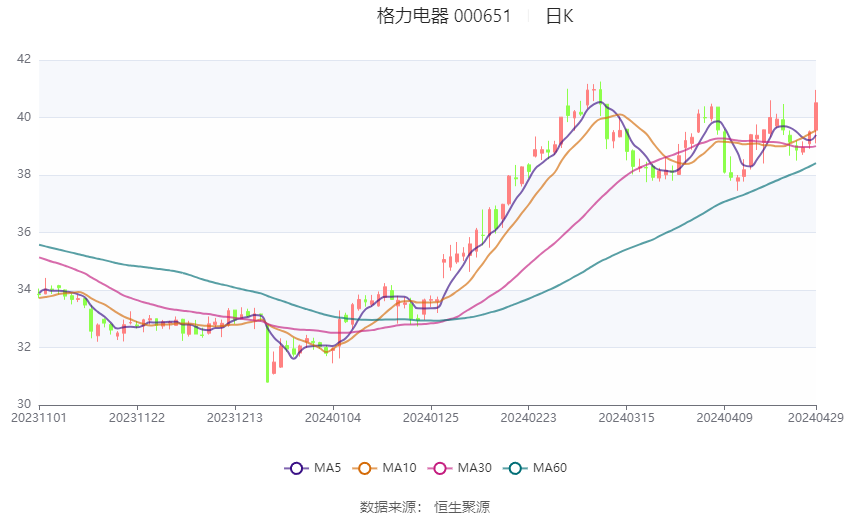
Task: Click x-axis date label 20240409
Action: pos(725,418)
